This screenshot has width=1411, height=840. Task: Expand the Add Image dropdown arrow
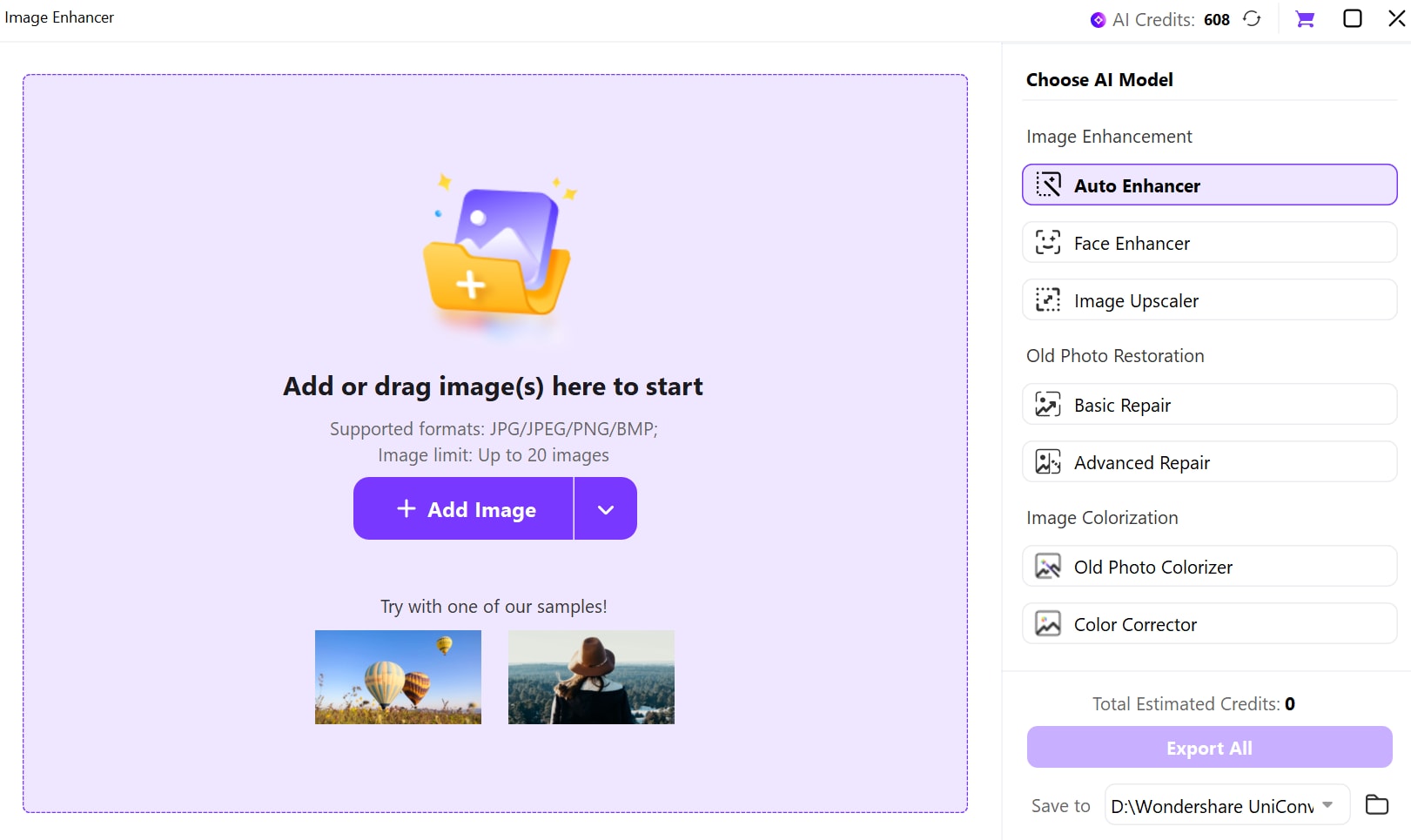tap(606, 509)
